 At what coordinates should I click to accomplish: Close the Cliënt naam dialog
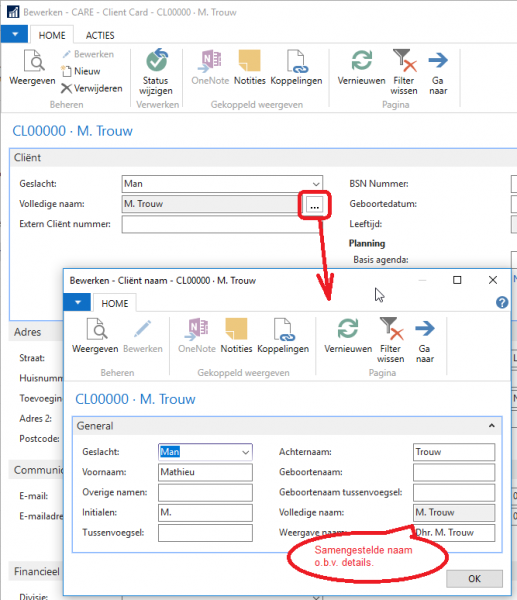coord(493,280)
